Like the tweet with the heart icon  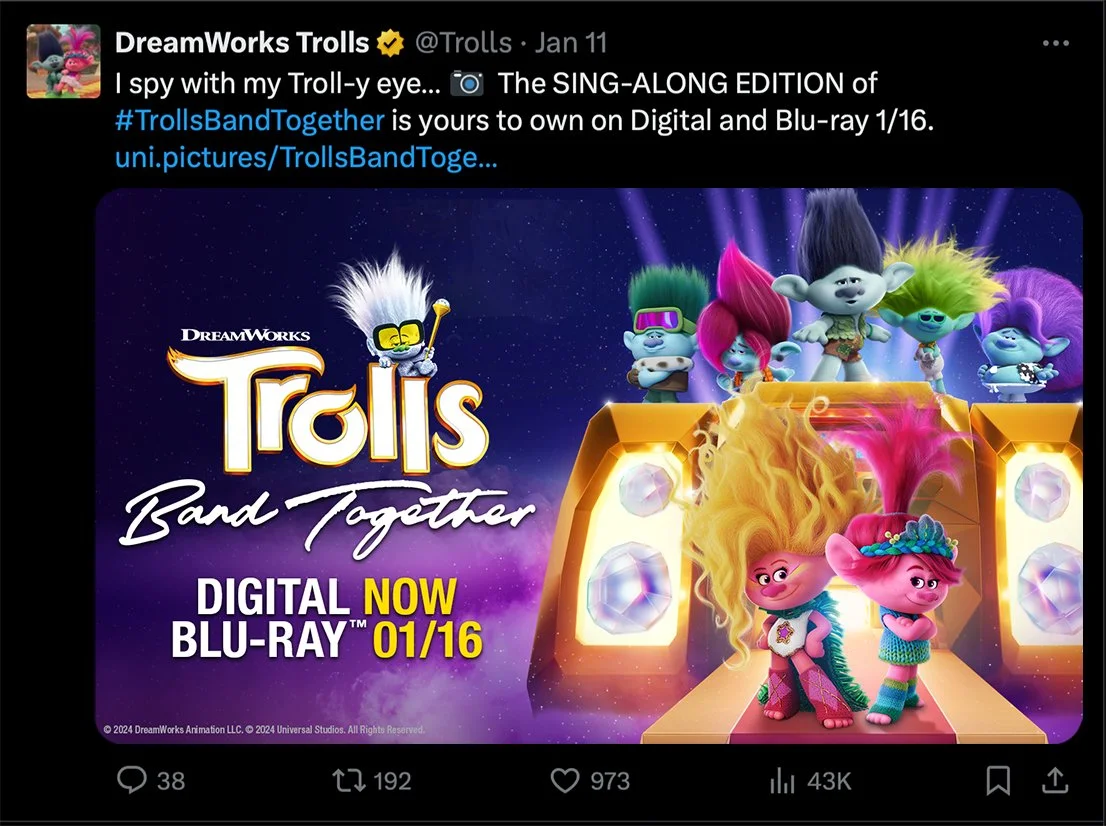(x=565, y=781)
